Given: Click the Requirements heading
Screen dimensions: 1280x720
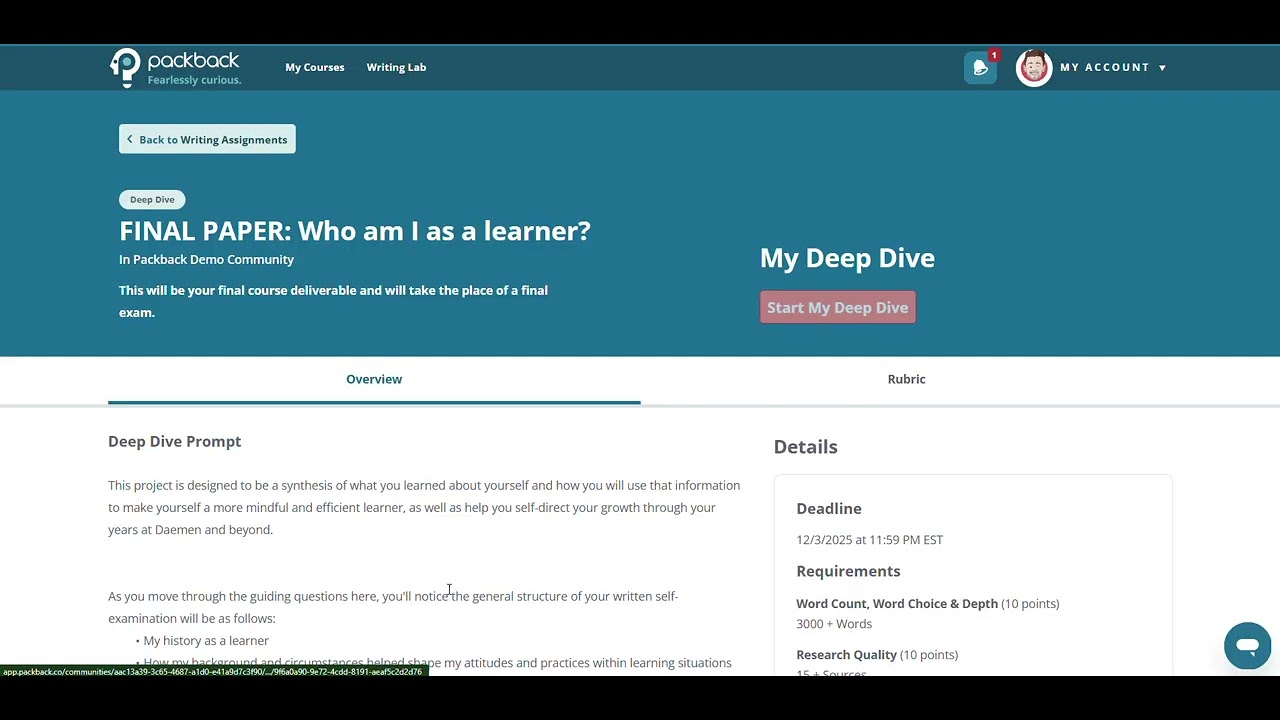Looking at the screenshot, I should (x=848, y=571).
